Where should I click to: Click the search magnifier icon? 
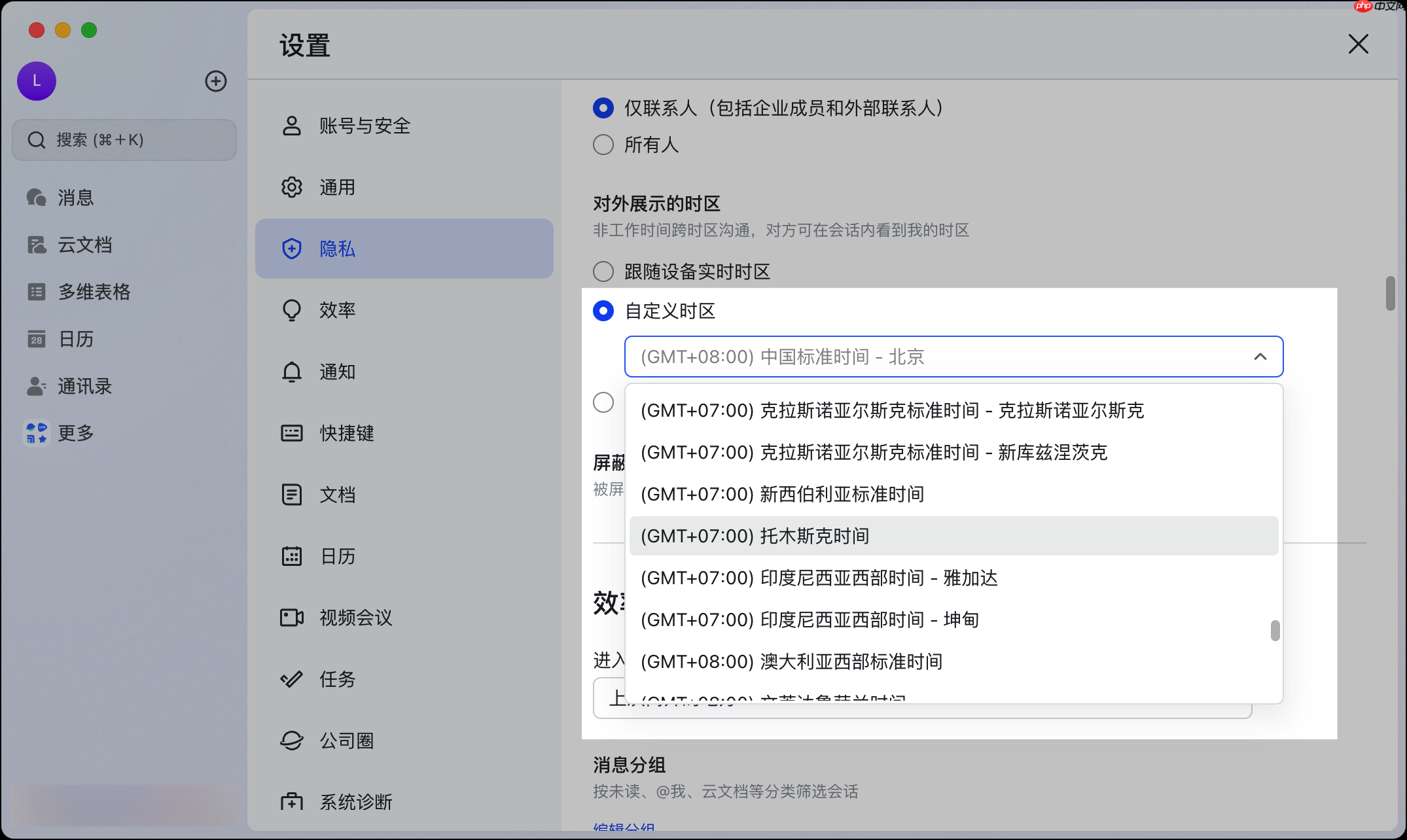click(x=37, y=140)
